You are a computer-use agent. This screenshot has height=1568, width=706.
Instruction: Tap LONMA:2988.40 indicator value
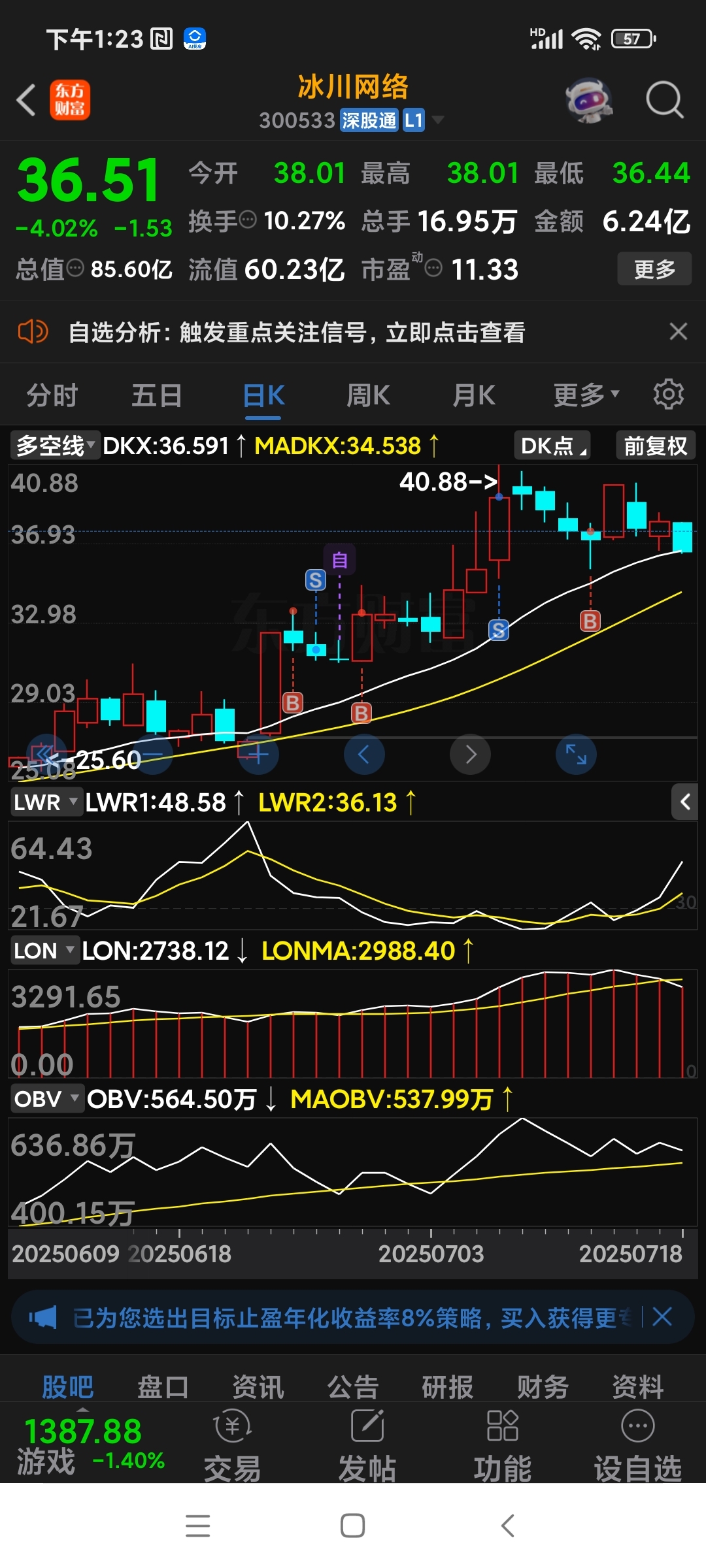[358, 951]
